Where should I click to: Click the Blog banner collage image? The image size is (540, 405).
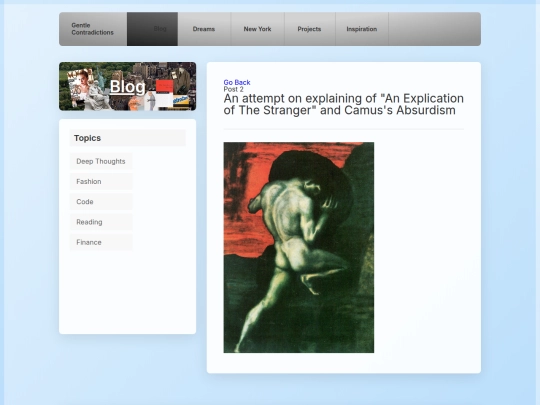coord(127,86)
